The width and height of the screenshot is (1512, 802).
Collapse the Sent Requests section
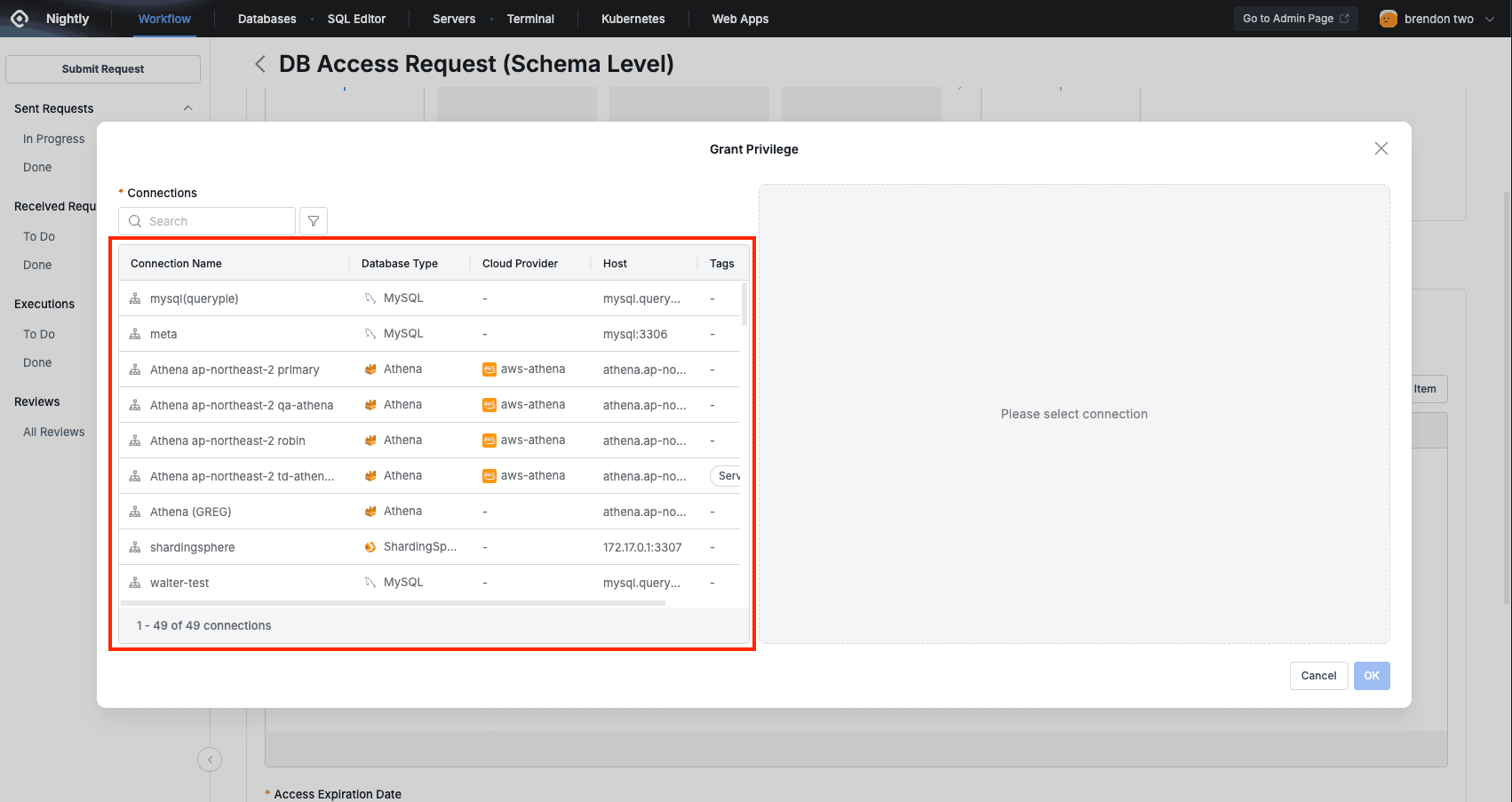pos(187,108)
